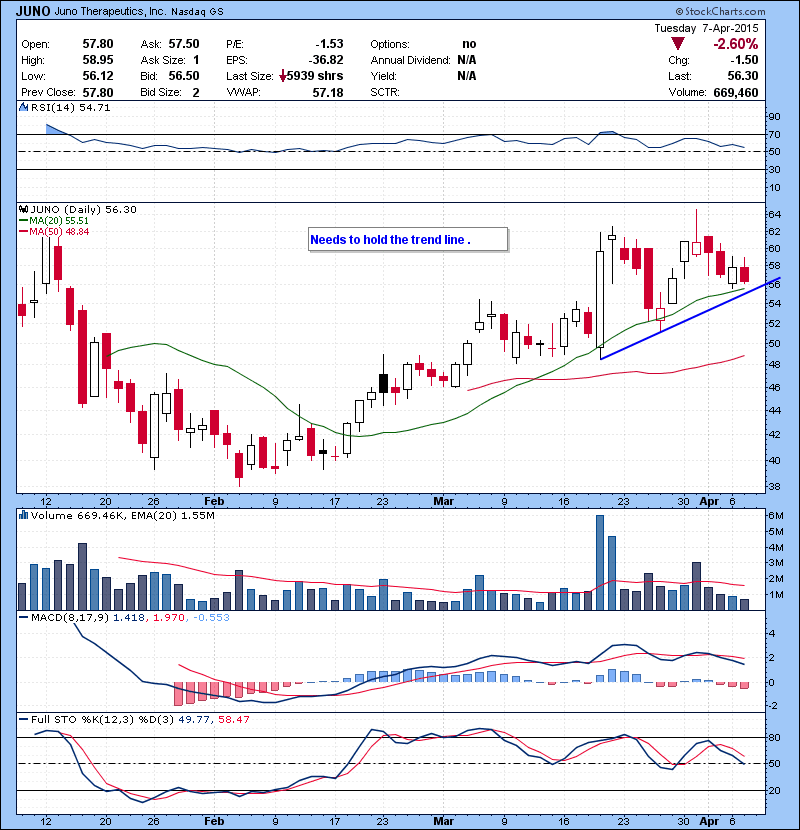
Task: Click the 80 level on stochastic axis
Action: [774, 737]
